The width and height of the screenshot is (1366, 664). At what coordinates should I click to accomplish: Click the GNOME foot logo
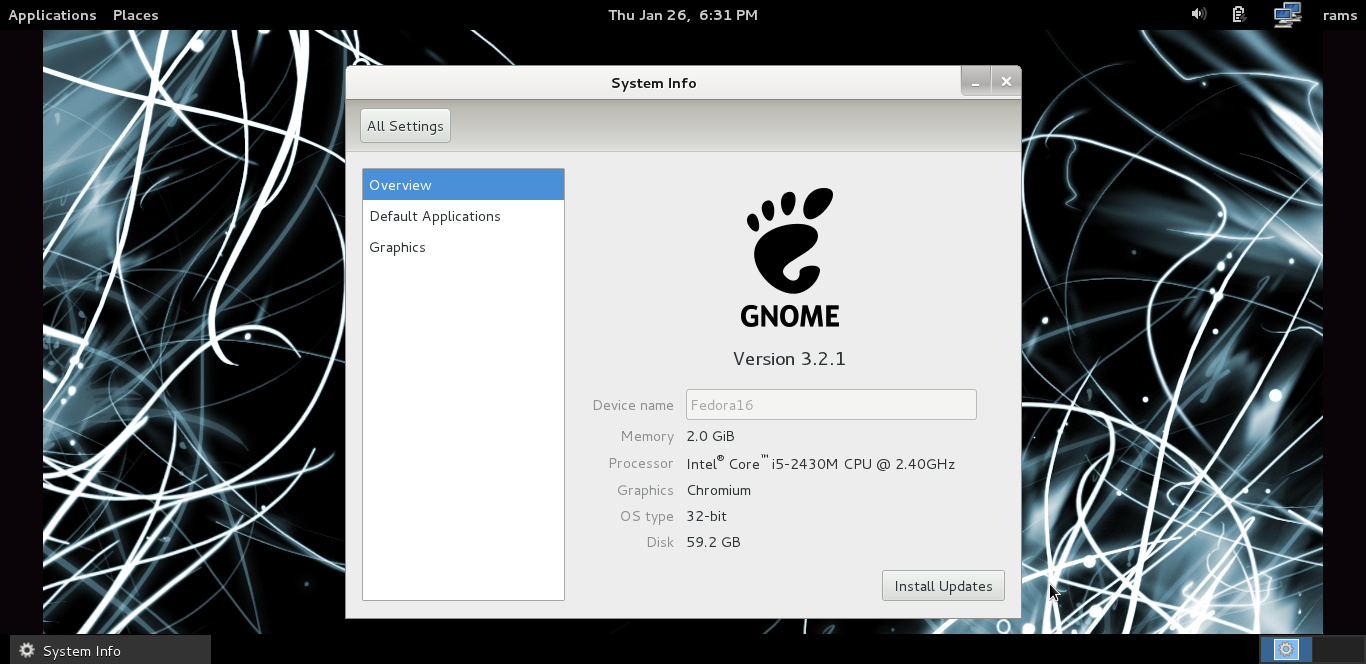(x=790, y=257)
